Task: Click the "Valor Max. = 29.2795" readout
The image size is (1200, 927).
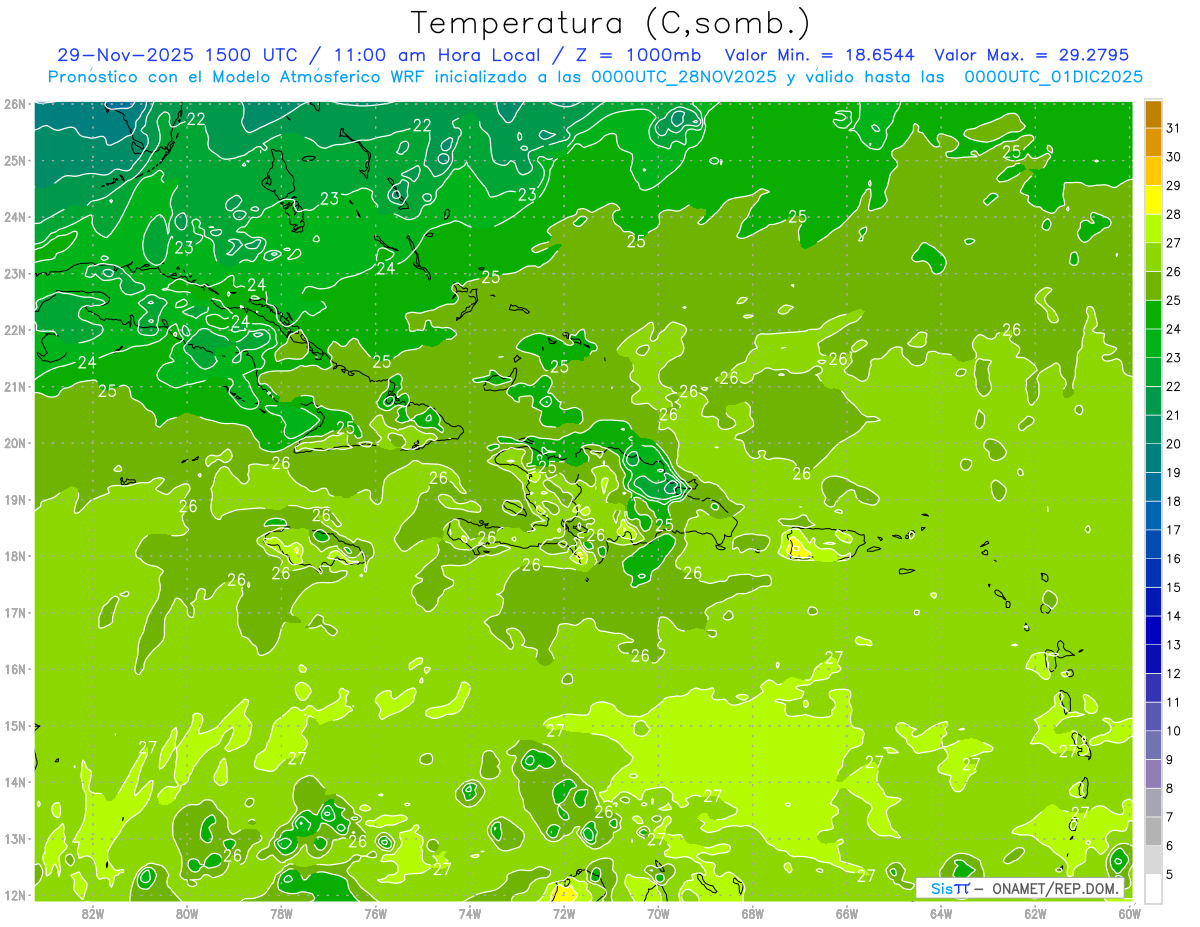Action: (x=1031, y=55)
